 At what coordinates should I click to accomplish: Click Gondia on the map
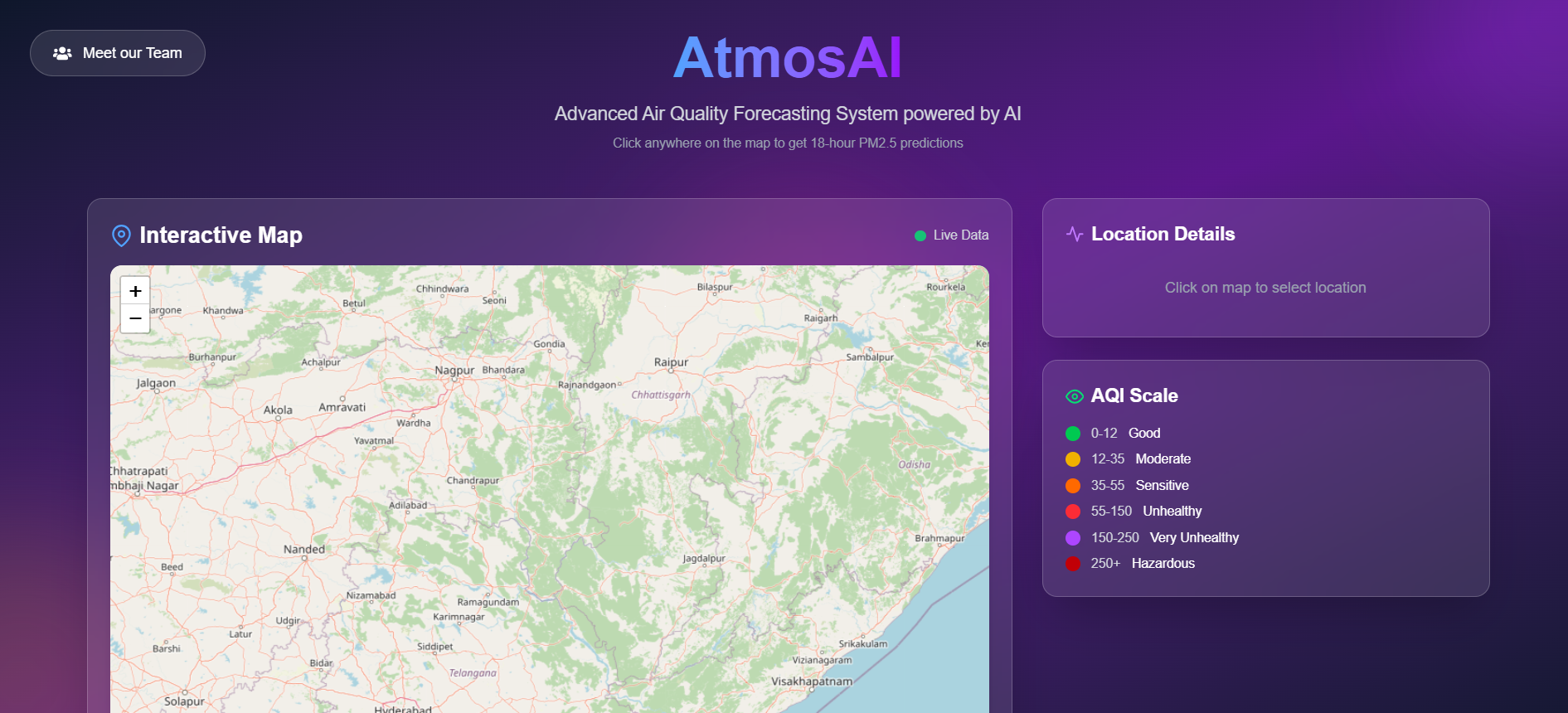(549, 344)
